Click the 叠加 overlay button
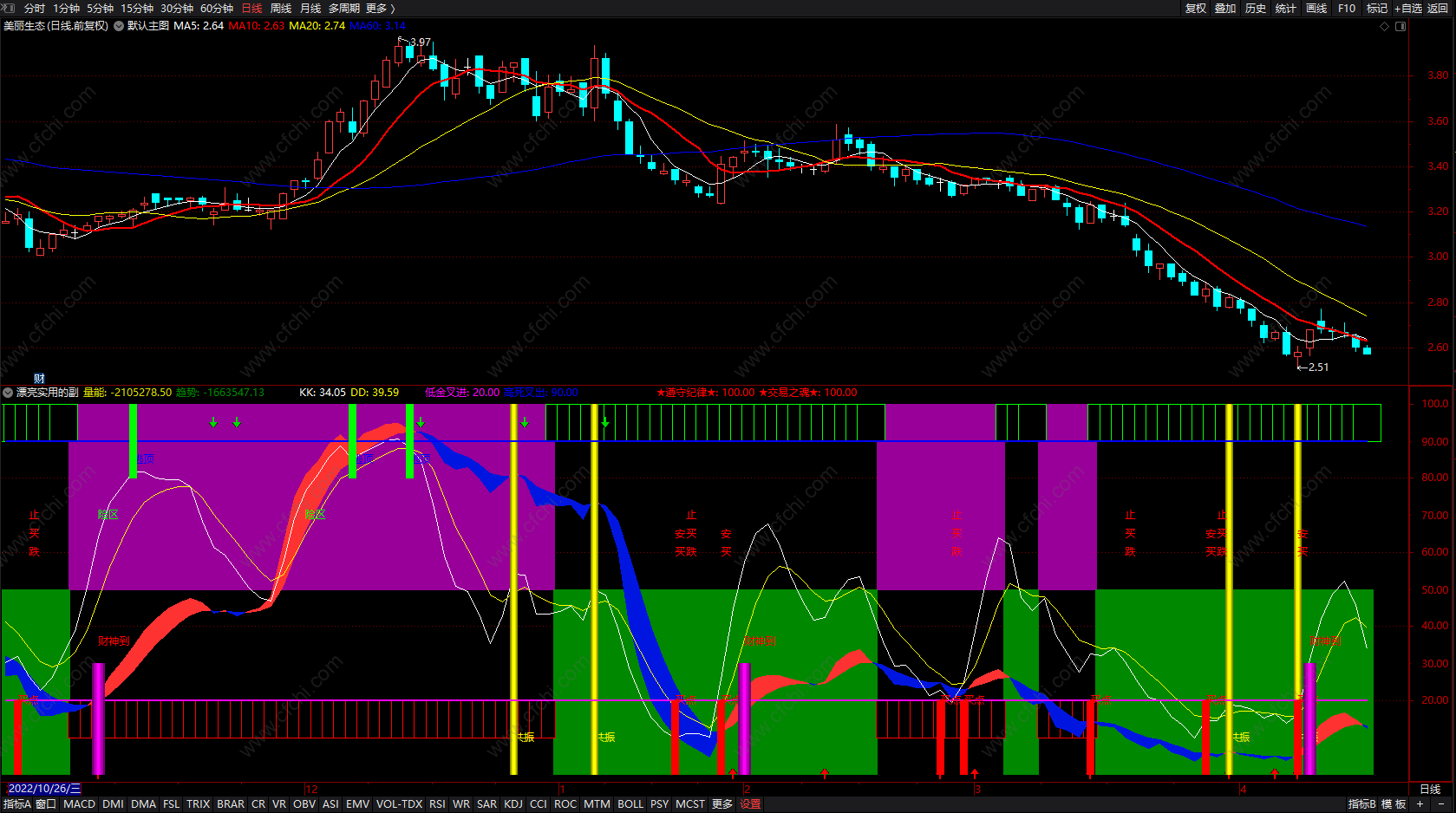This screenshot has width=1456, height=813. [1225, 8]
